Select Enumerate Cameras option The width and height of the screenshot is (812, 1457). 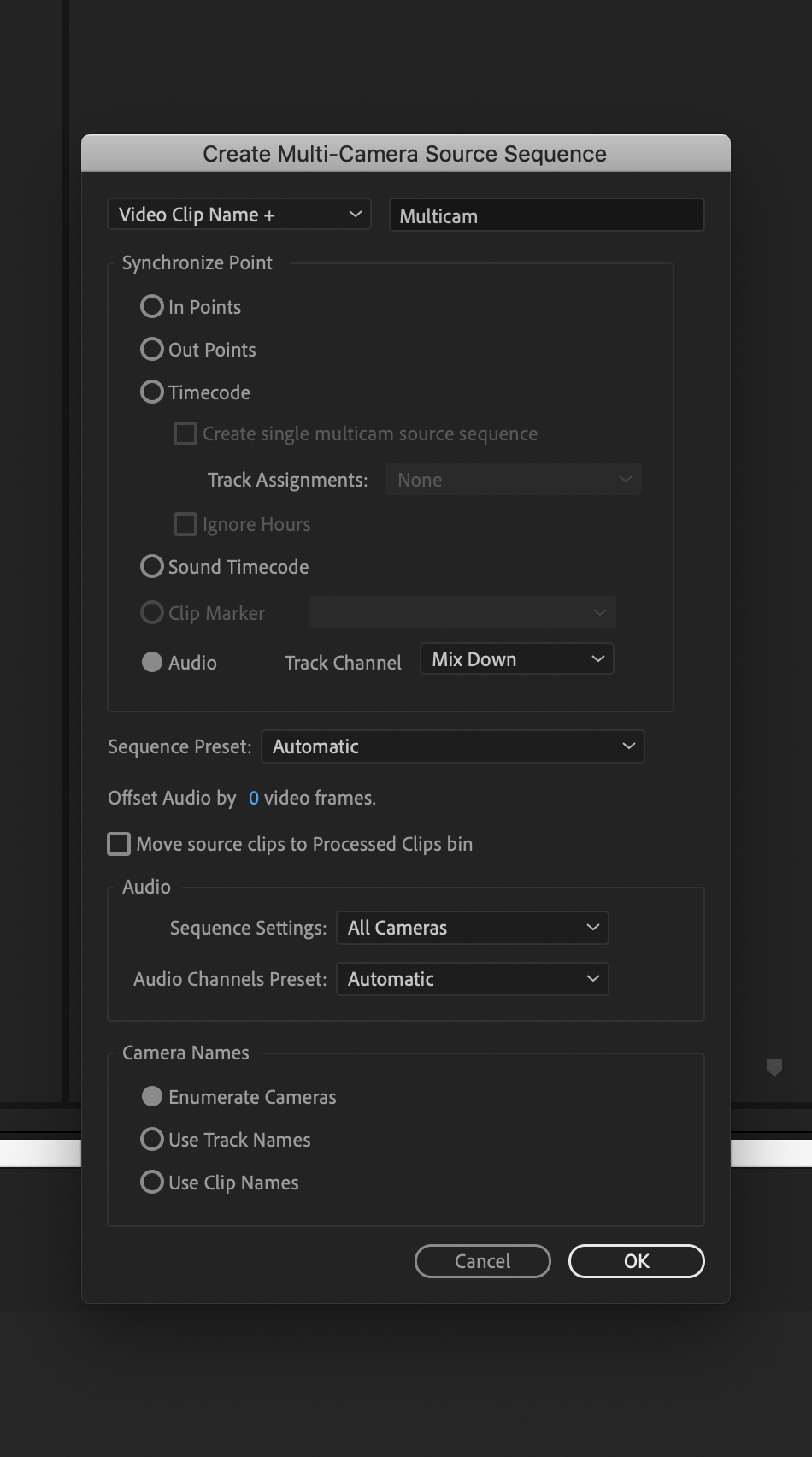coord(152,1097)
